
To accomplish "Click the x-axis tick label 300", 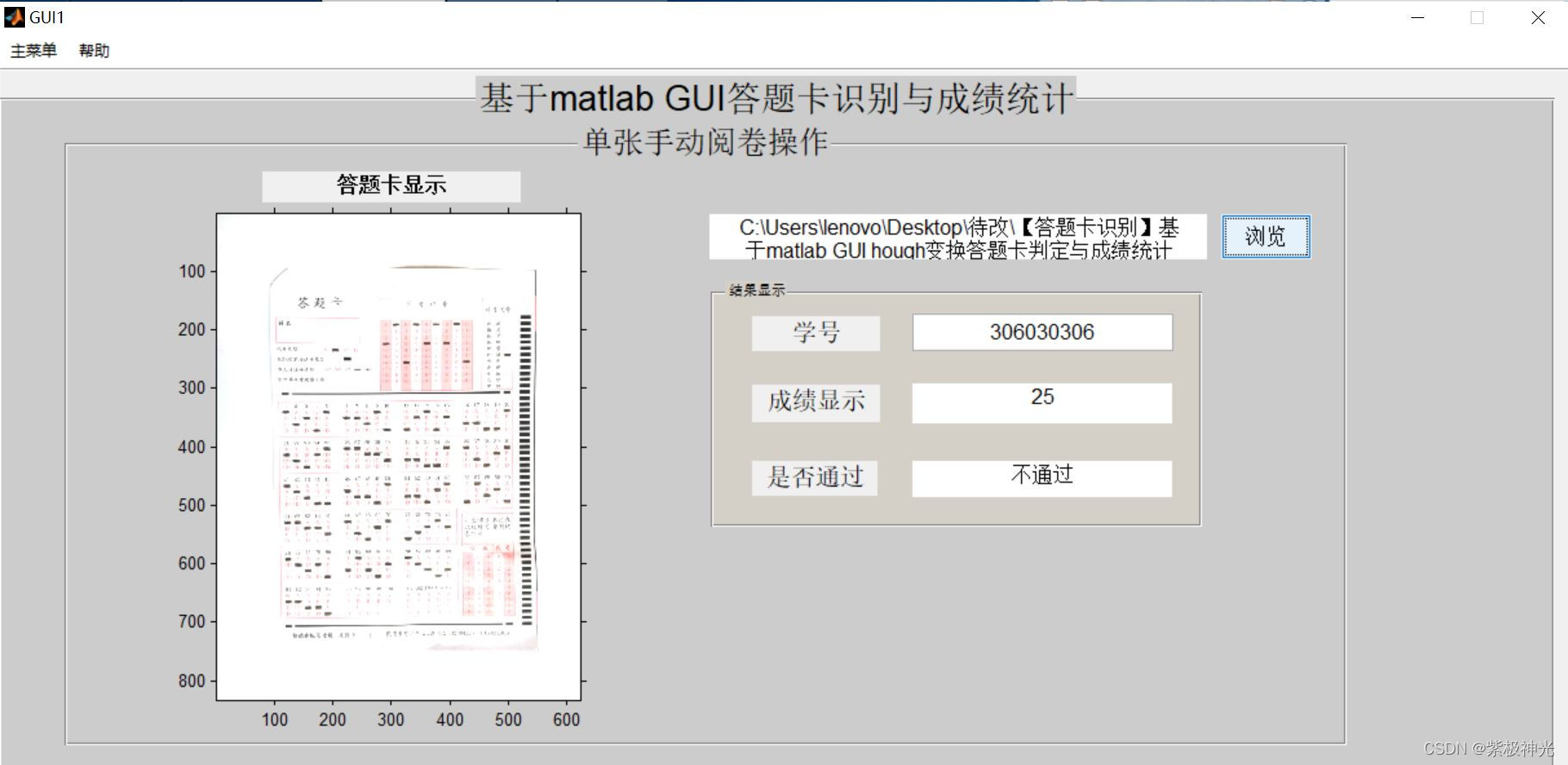I will [390, 719].
